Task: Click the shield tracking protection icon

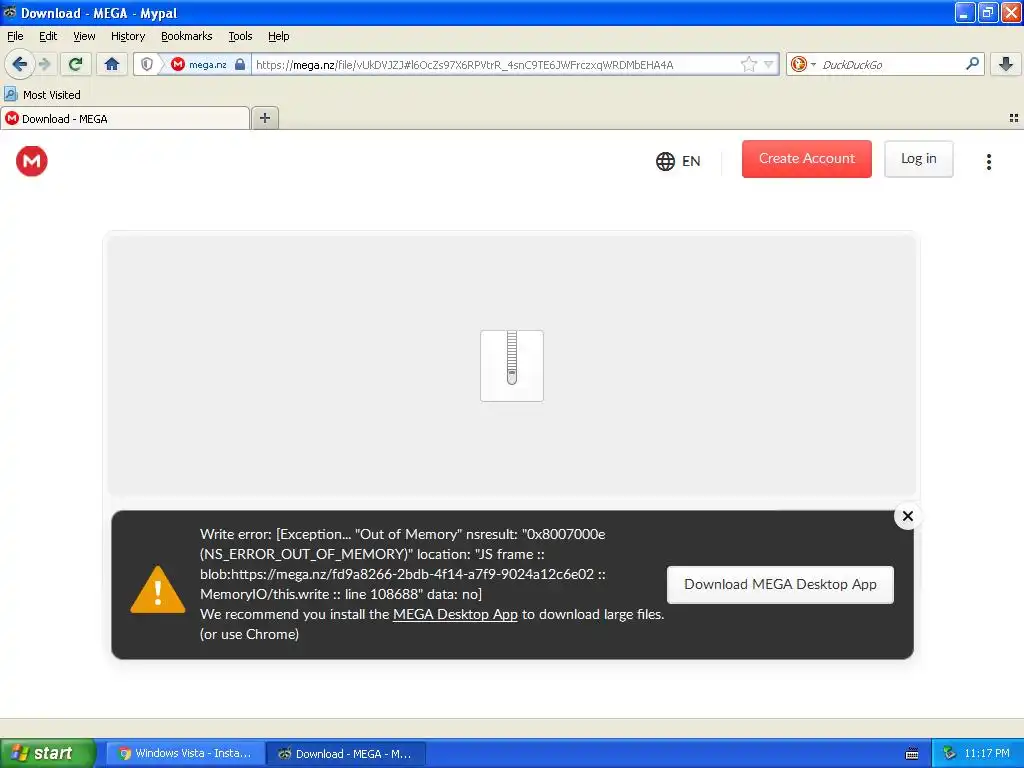Action: (x=147, y=64)
